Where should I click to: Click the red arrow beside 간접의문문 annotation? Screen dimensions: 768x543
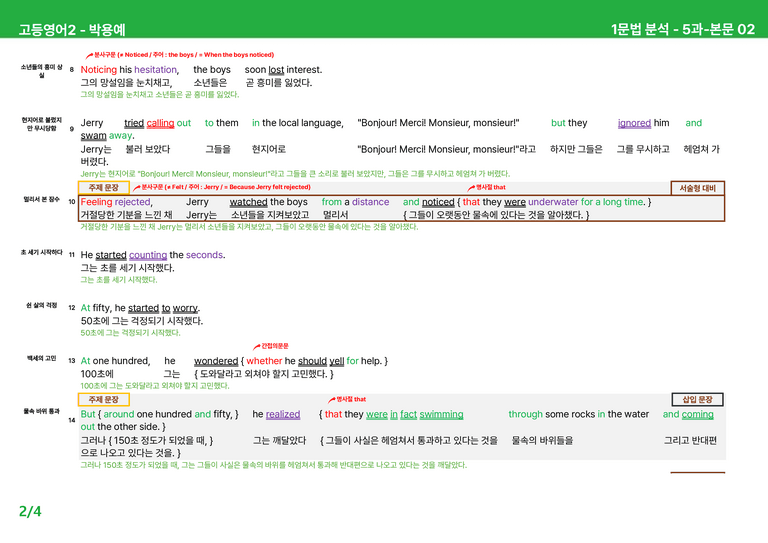256,347
